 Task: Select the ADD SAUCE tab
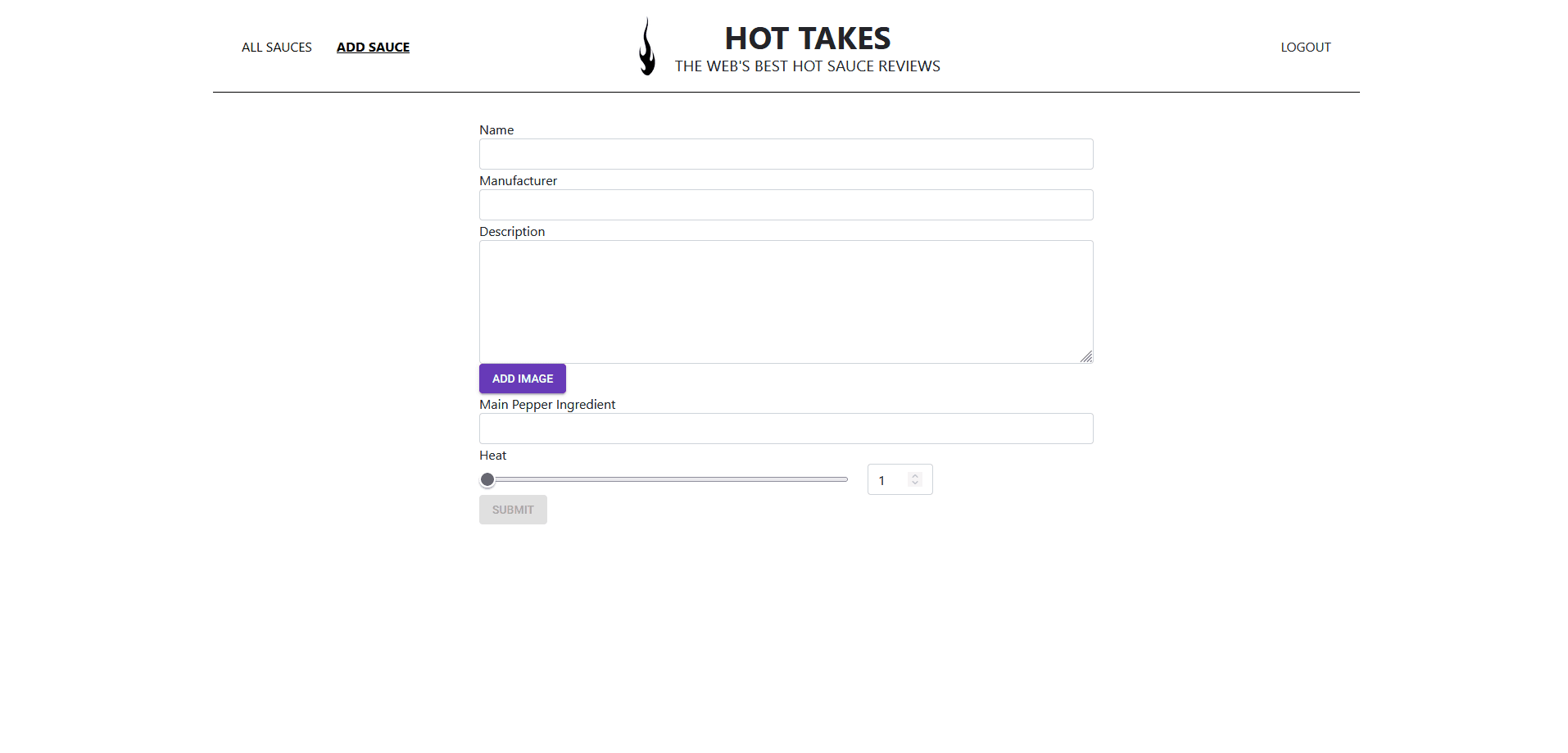[x=373, y=47]
